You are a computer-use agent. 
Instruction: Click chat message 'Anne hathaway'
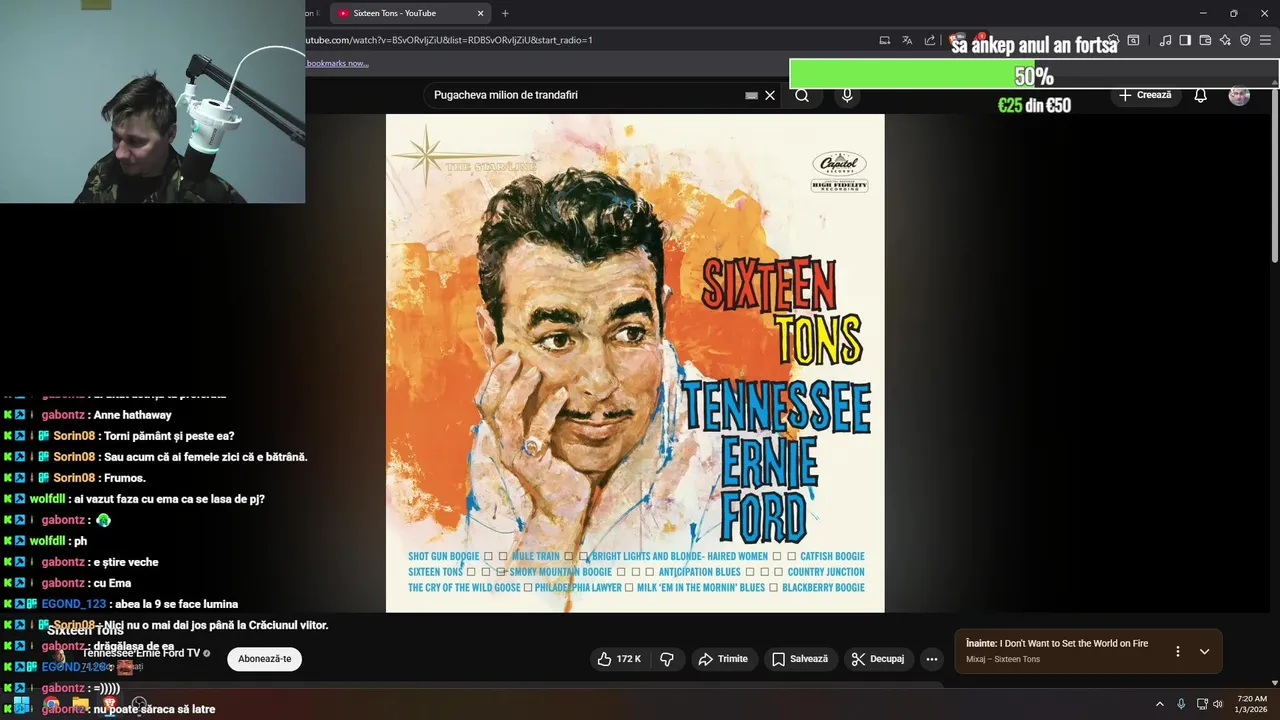click(133, 415)
